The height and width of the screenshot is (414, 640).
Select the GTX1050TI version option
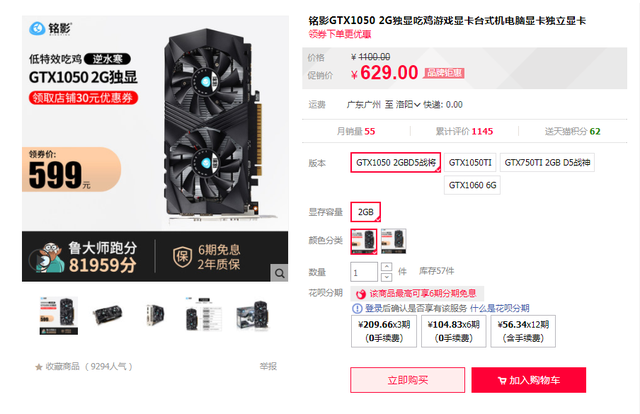point(470,162)
